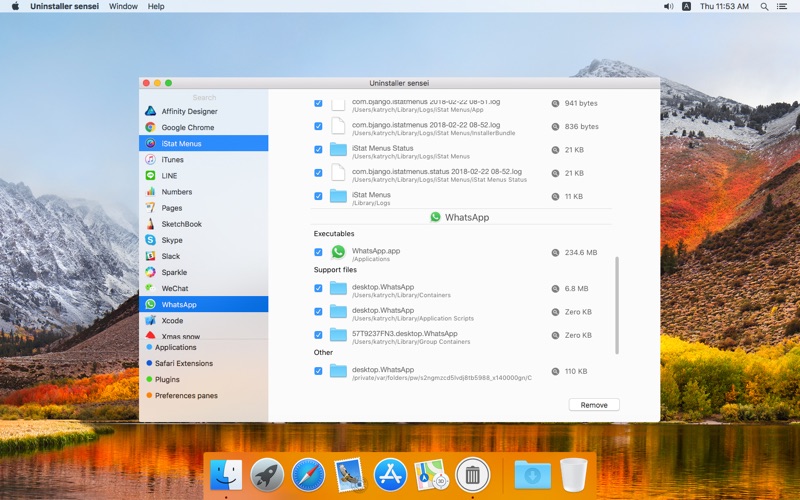
Task: Click the magnifier icon next to WhatsApp.app
Action: click(x=555, y=252)
